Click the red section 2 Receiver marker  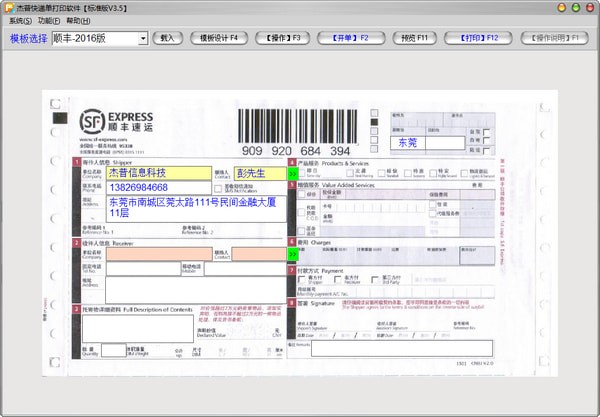click(x=73, y=241)
